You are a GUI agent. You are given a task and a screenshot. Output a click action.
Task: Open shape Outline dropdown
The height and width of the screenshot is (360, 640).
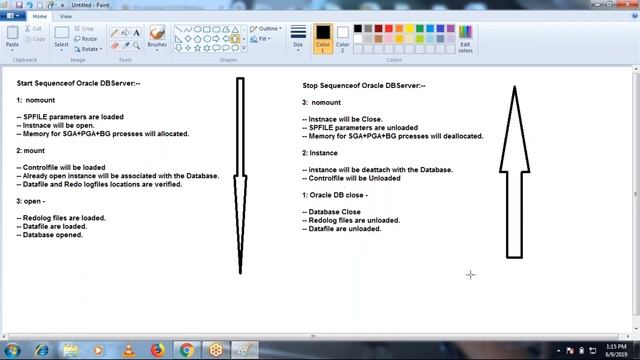click(266, 29)
